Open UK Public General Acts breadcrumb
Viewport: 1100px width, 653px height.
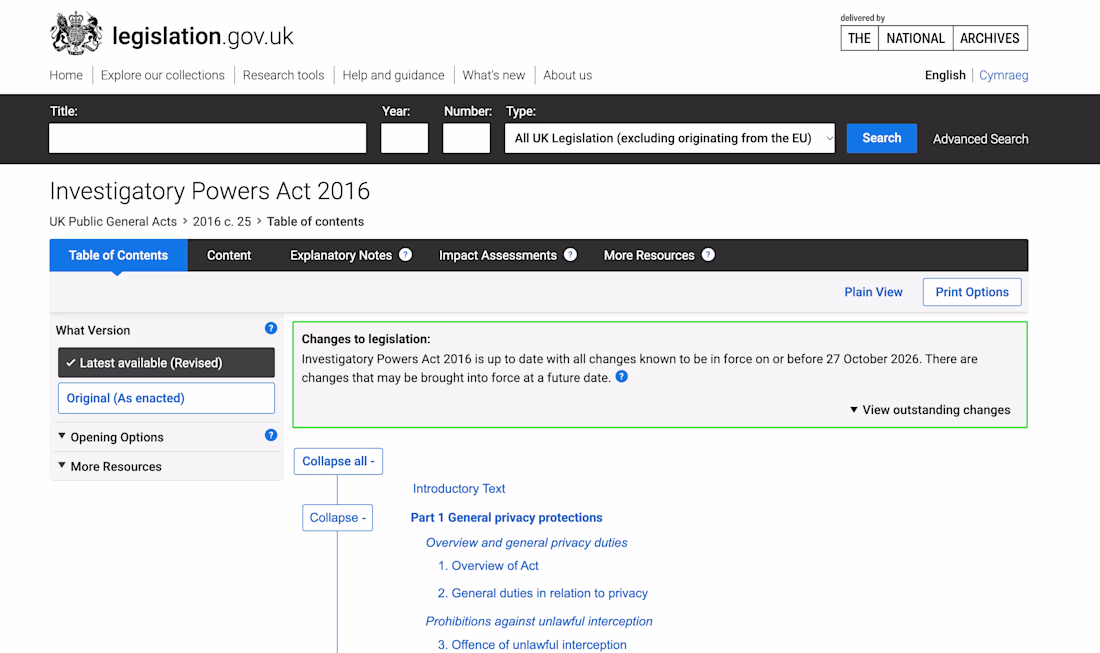113,222
